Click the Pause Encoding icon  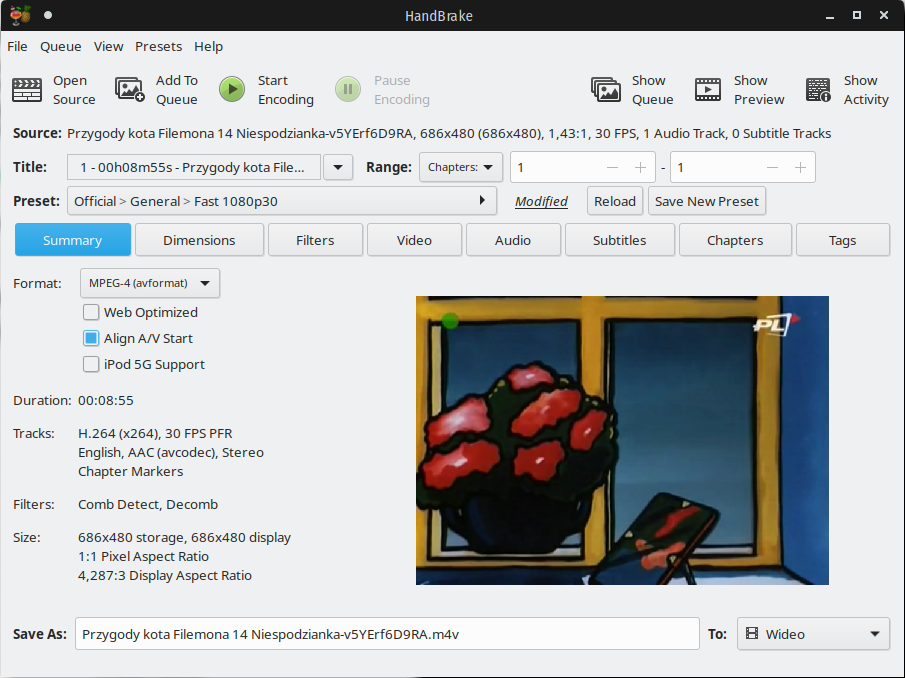click(x=348, y=89)
